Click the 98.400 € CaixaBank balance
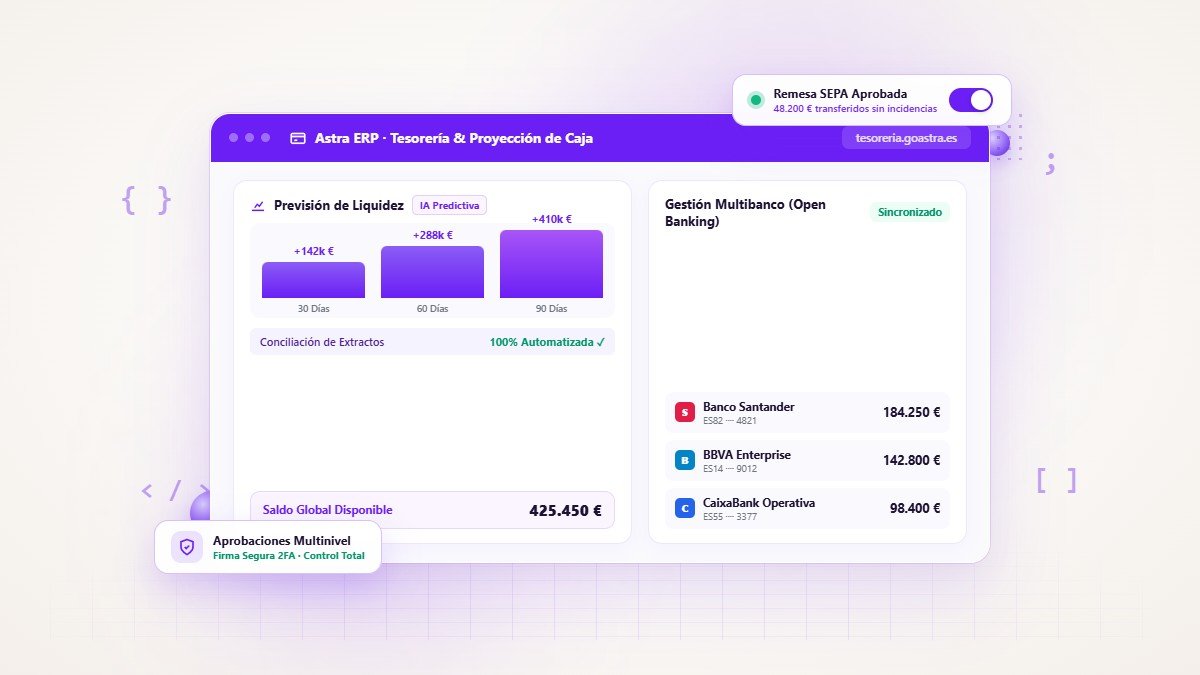 pos(915,508)
